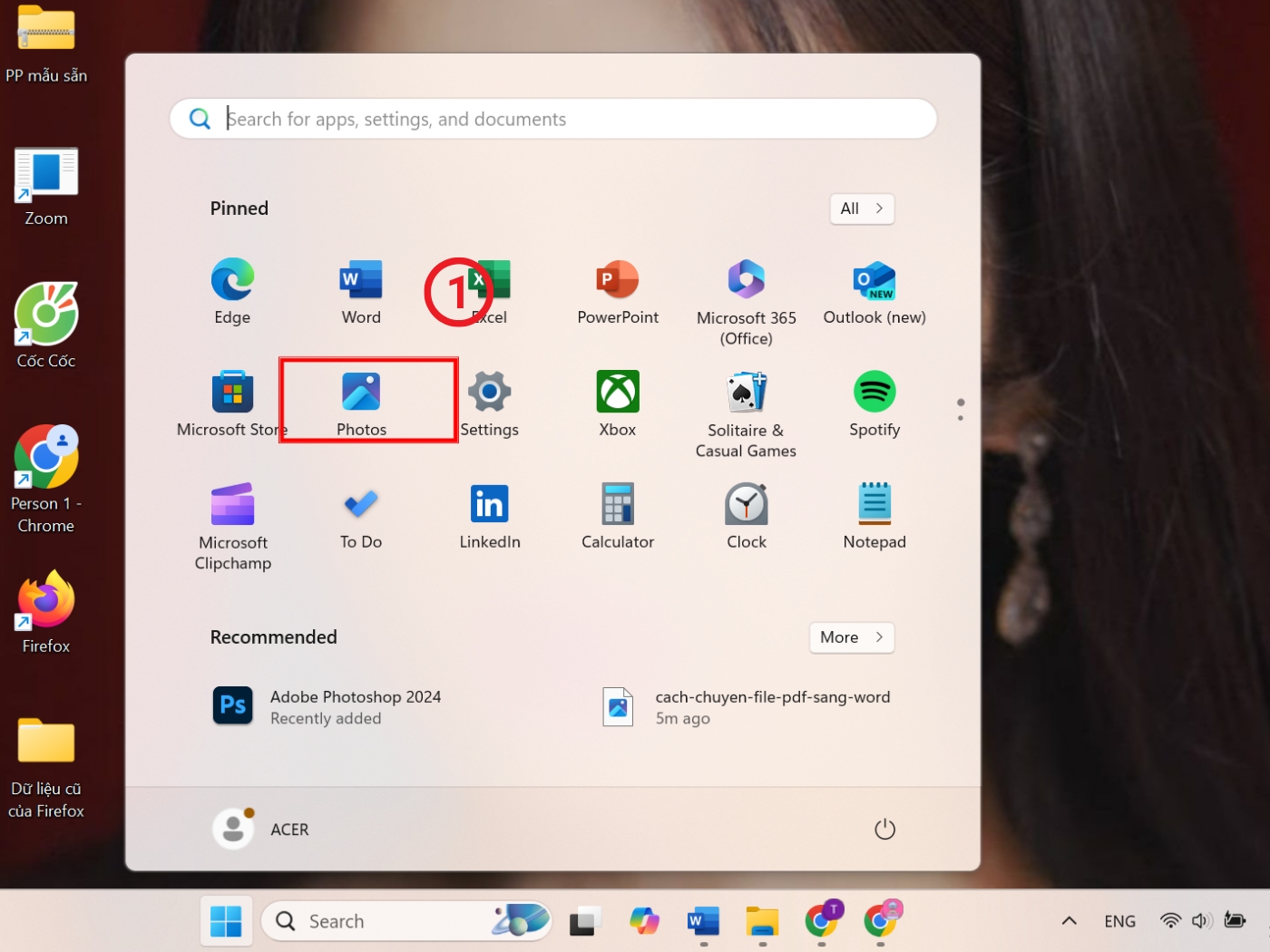Open Task View on the taskbar

tap(585, 921)
